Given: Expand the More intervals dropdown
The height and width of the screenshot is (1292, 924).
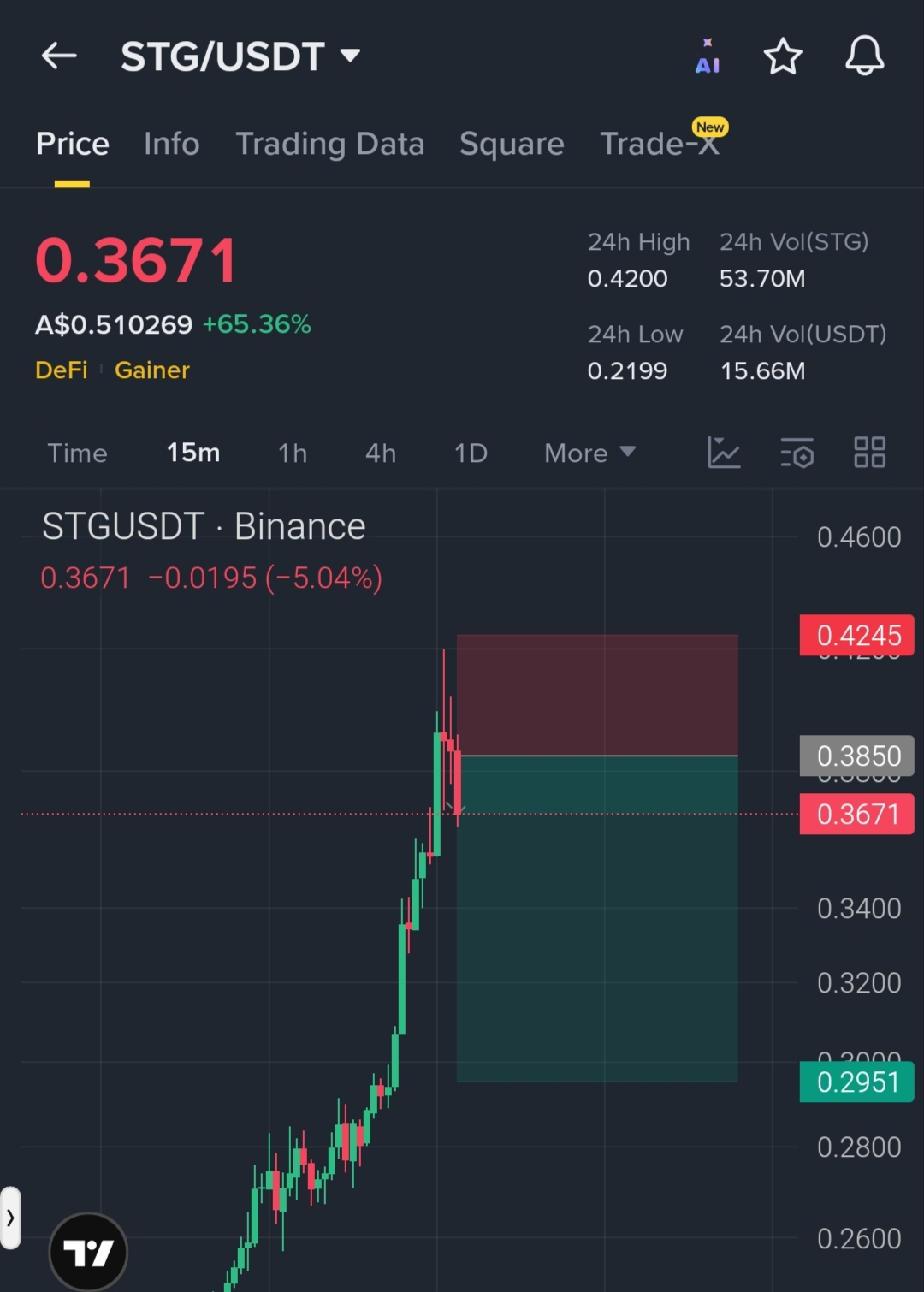Looking at the screenshot, I should pyautogui.click(x=589, y=453).
